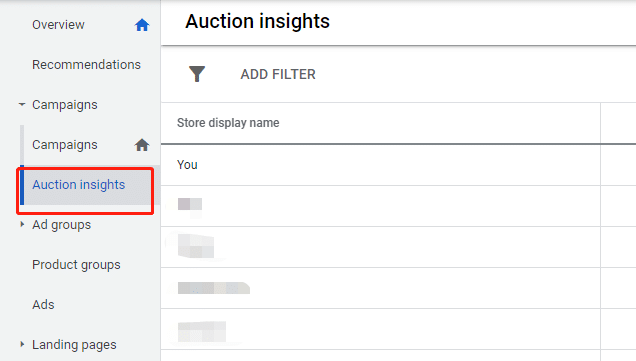Open the Overview page

tap(58, 25)
